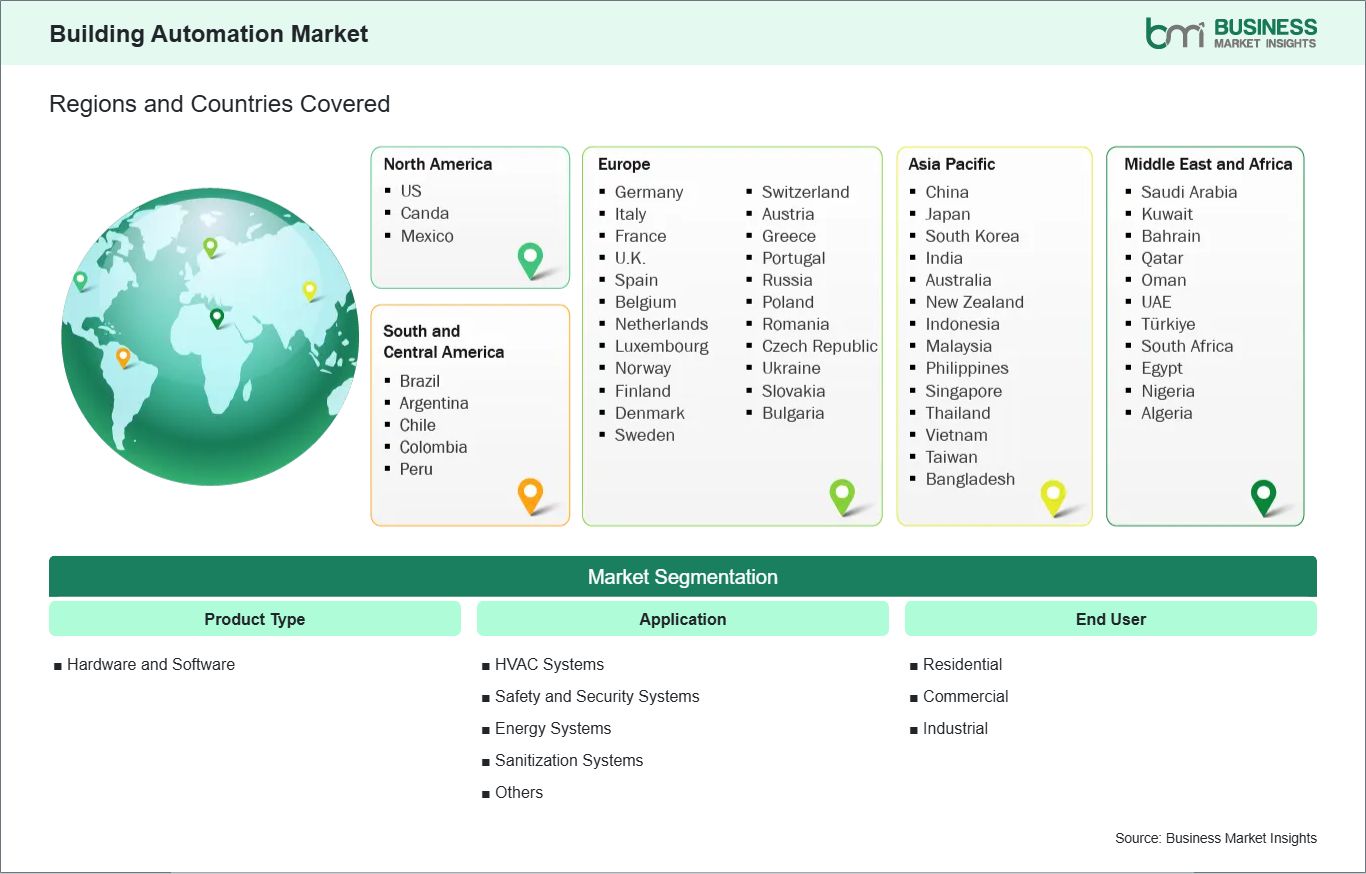Check the bullet beside Residential
This screenshot has height=874, width=1366.
tap(913, 664)
